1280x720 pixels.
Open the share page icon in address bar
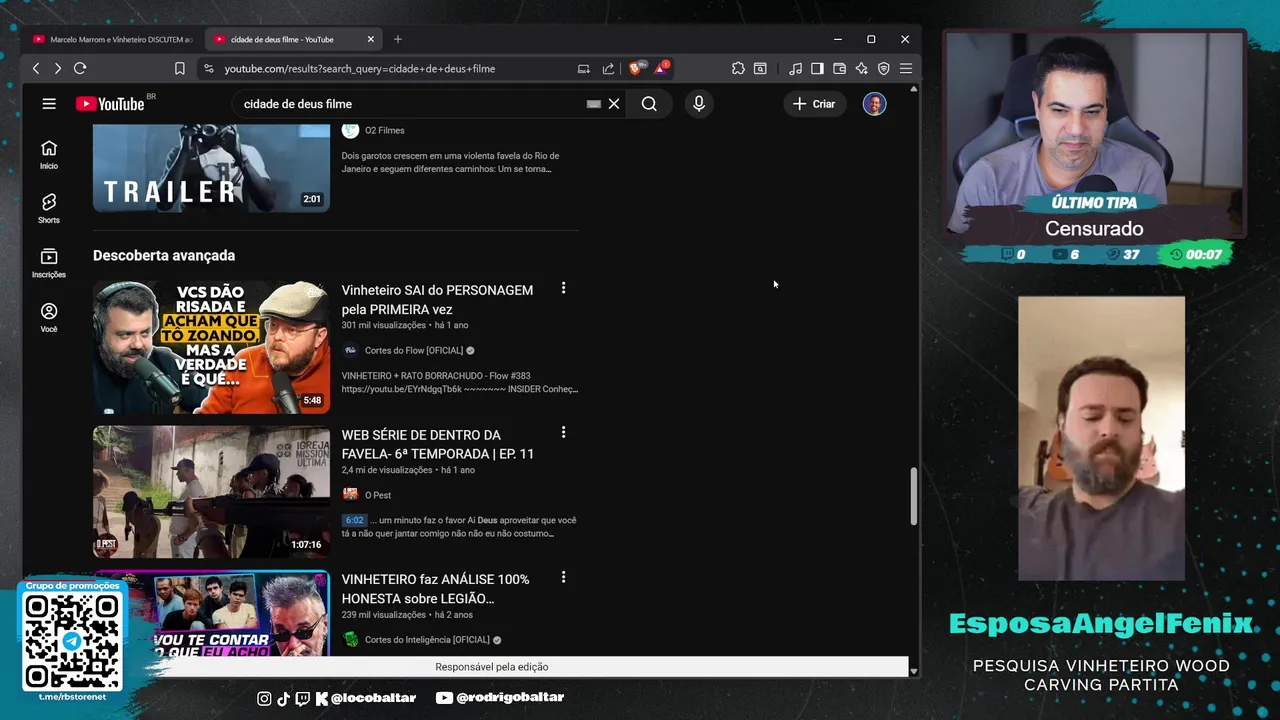click(608, 68)
